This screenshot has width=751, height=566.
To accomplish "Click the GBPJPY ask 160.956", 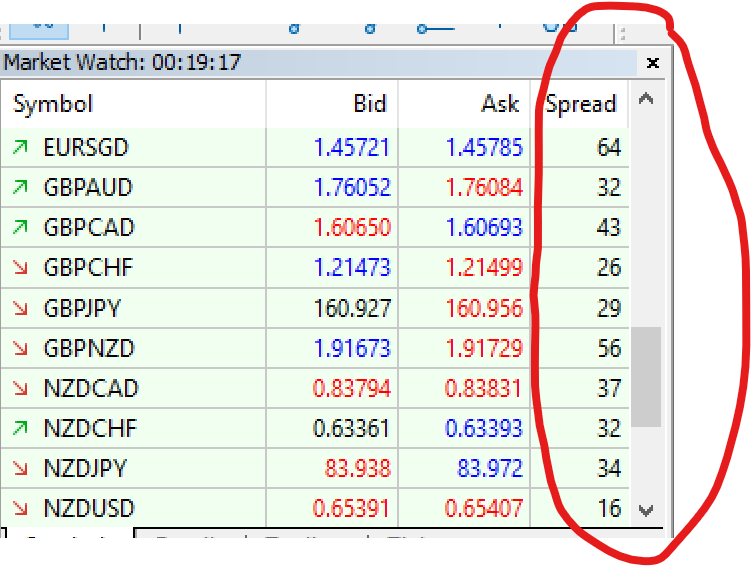I will 484,308.
